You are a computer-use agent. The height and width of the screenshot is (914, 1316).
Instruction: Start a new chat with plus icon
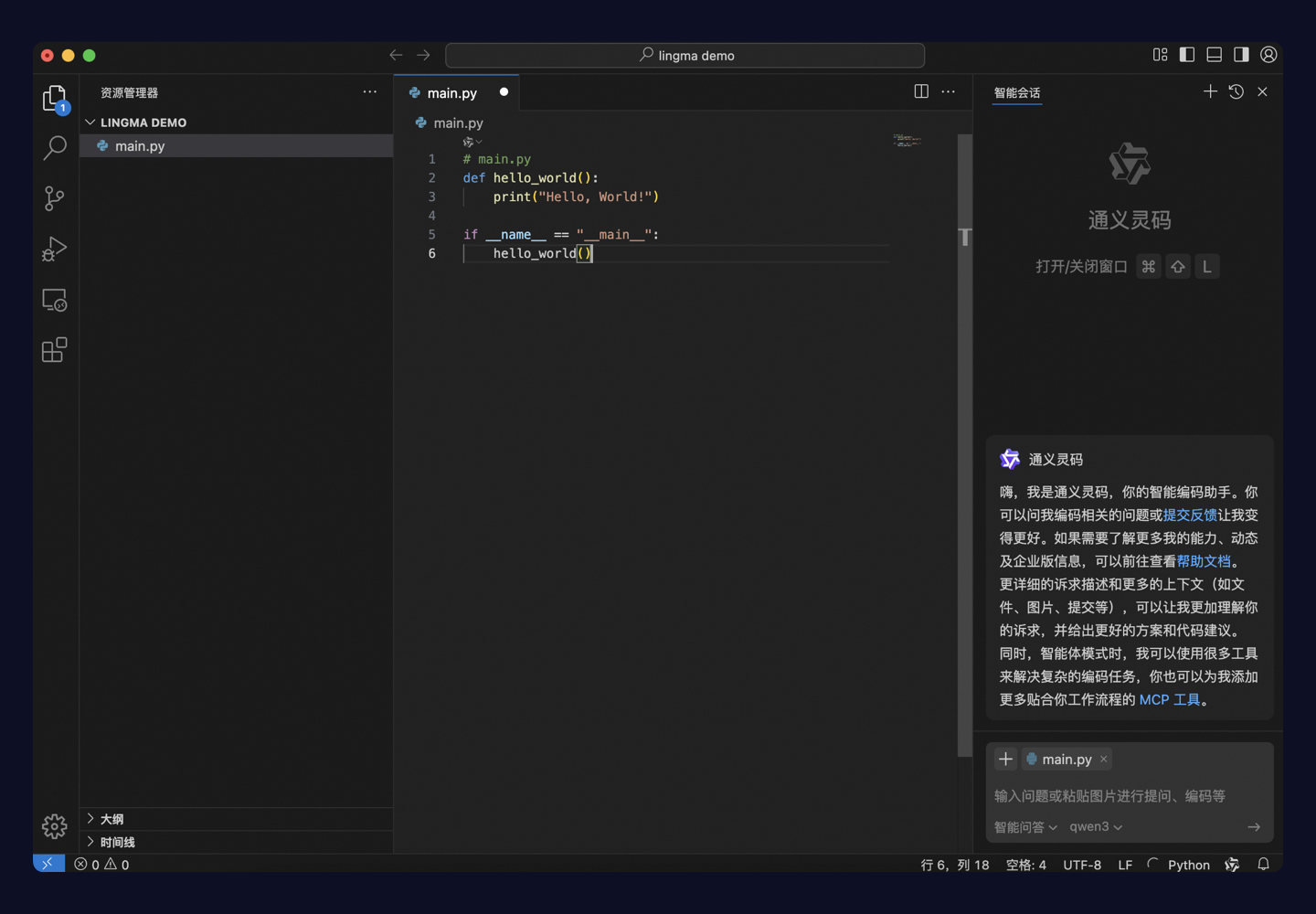[x=1210, y=91]
